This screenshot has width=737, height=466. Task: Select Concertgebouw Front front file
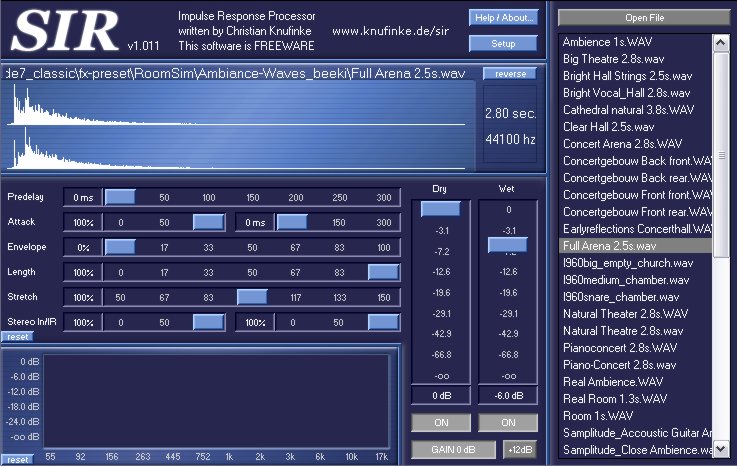(637, 195)
